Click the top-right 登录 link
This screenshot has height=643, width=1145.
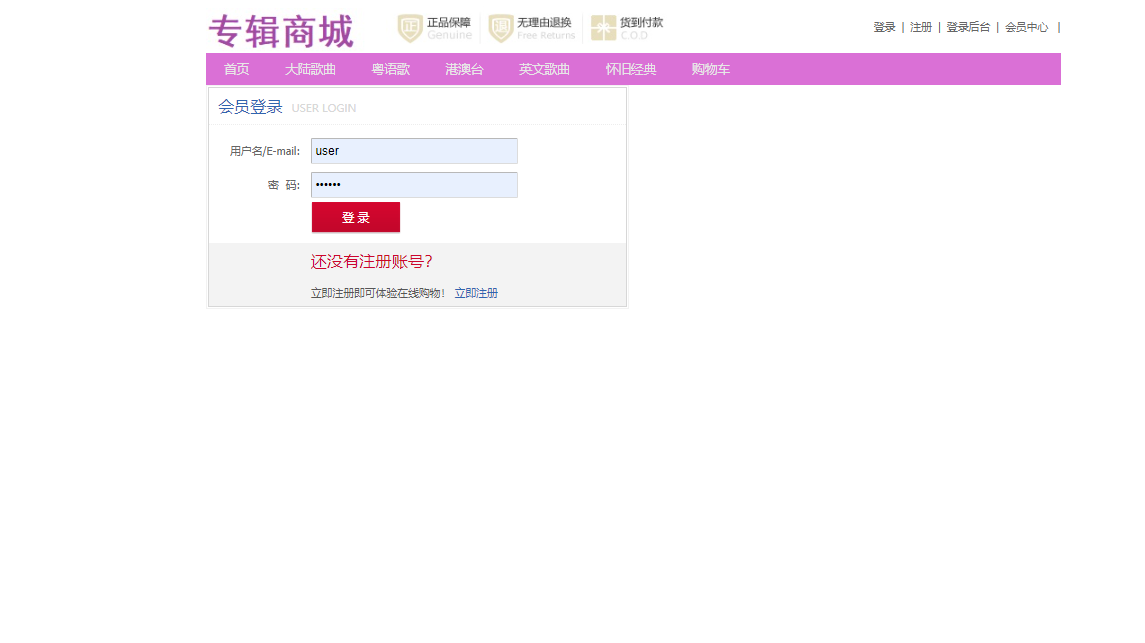tap(884, 27)
